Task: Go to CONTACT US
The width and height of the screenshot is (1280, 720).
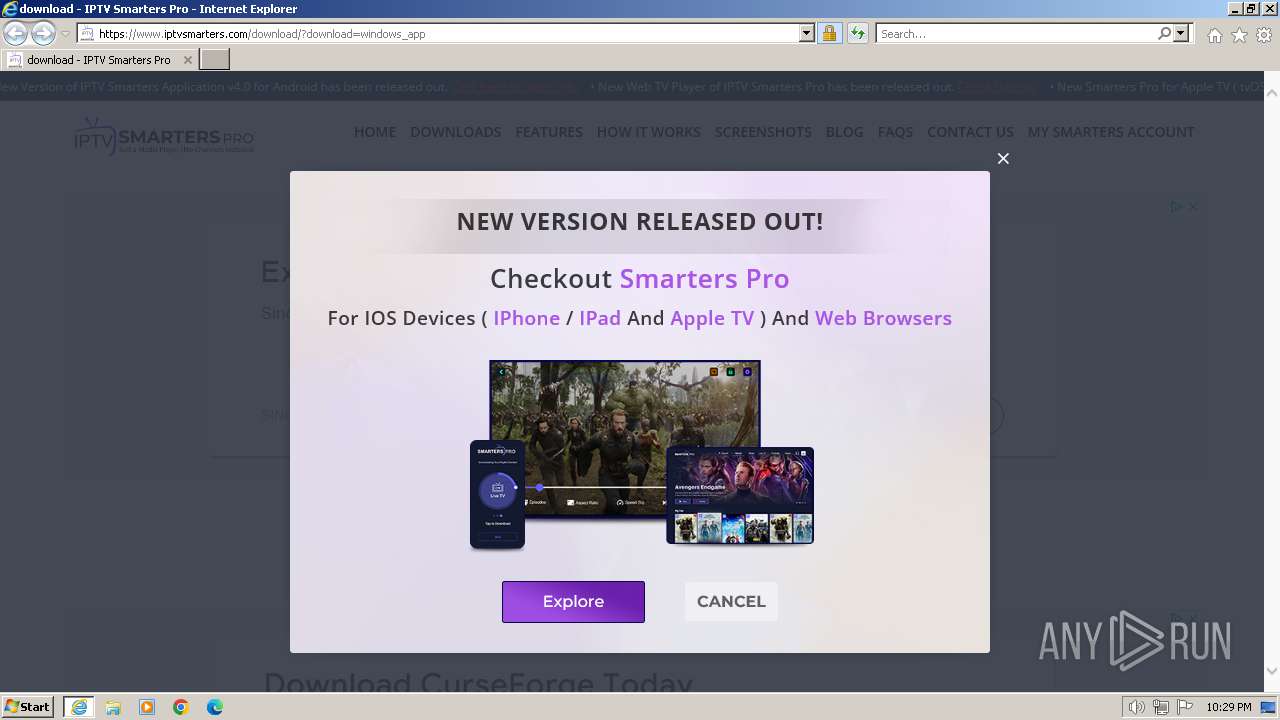Action: point(970,132)
